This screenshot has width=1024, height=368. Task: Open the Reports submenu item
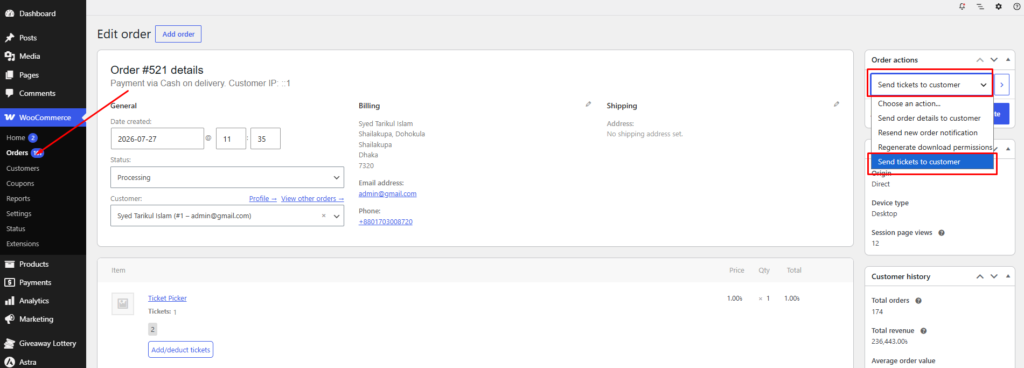(18, 198)
